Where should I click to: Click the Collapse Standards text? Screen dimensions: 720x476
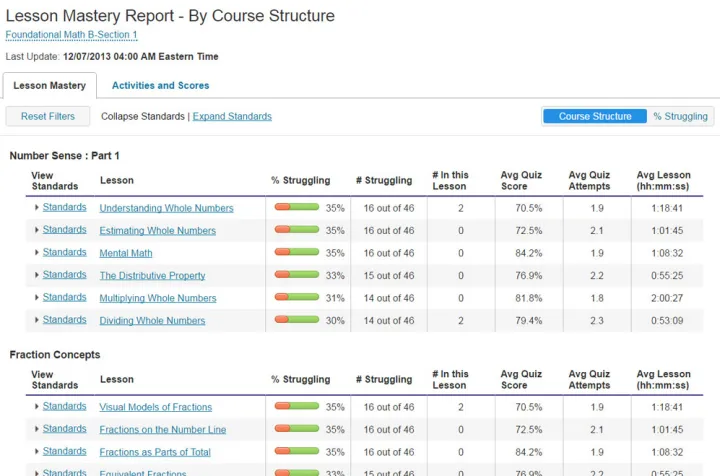143,116
